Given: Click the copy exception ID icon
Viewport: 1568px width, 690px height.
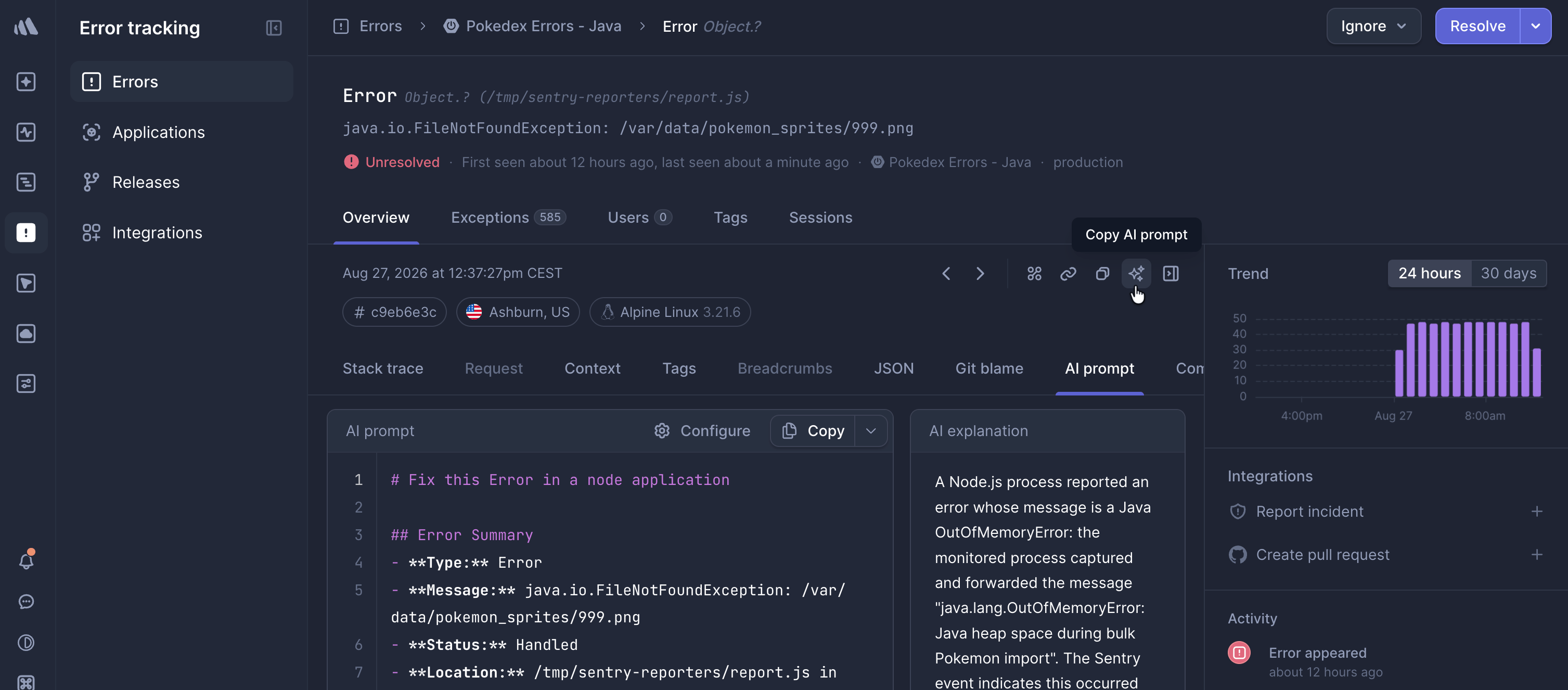Looking at the screenshot, I should pos(1102,273).
